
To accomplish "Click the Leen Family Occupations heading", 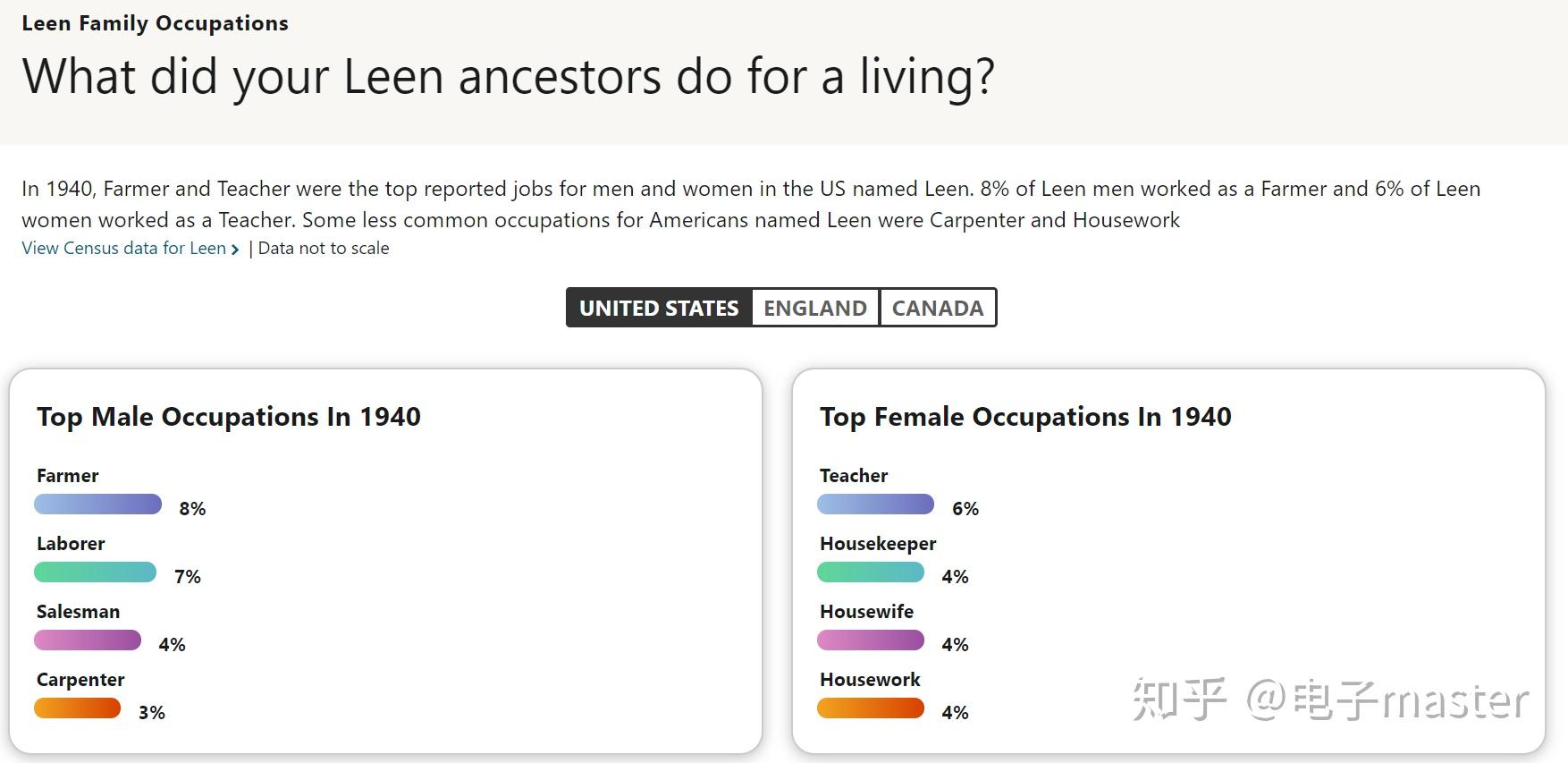I will tap(155, 23).
